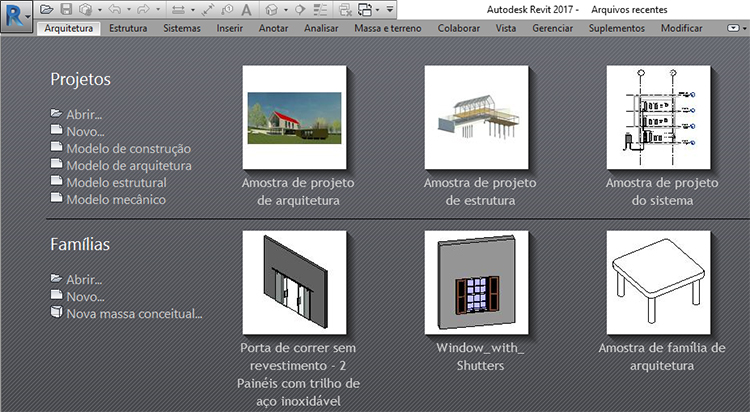Screen dimensions: 750x412
Task: Open Porta de correr sem revestimento thumbnail
Action: (295, 283)
